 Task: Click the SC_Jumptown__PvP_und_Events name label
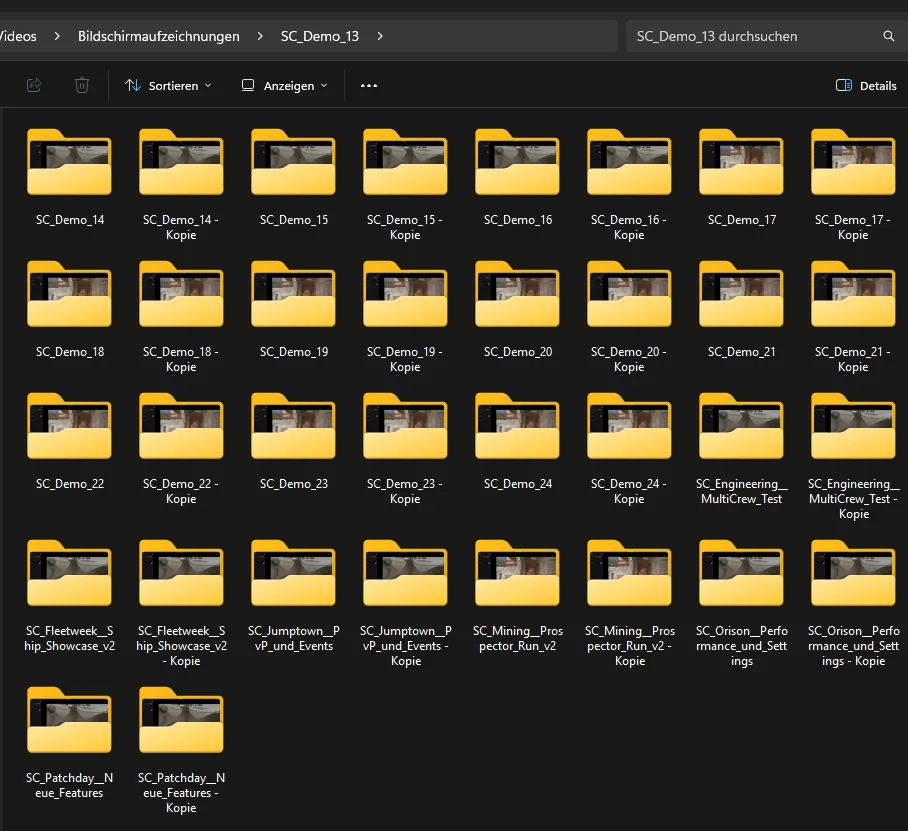(294, 638)
